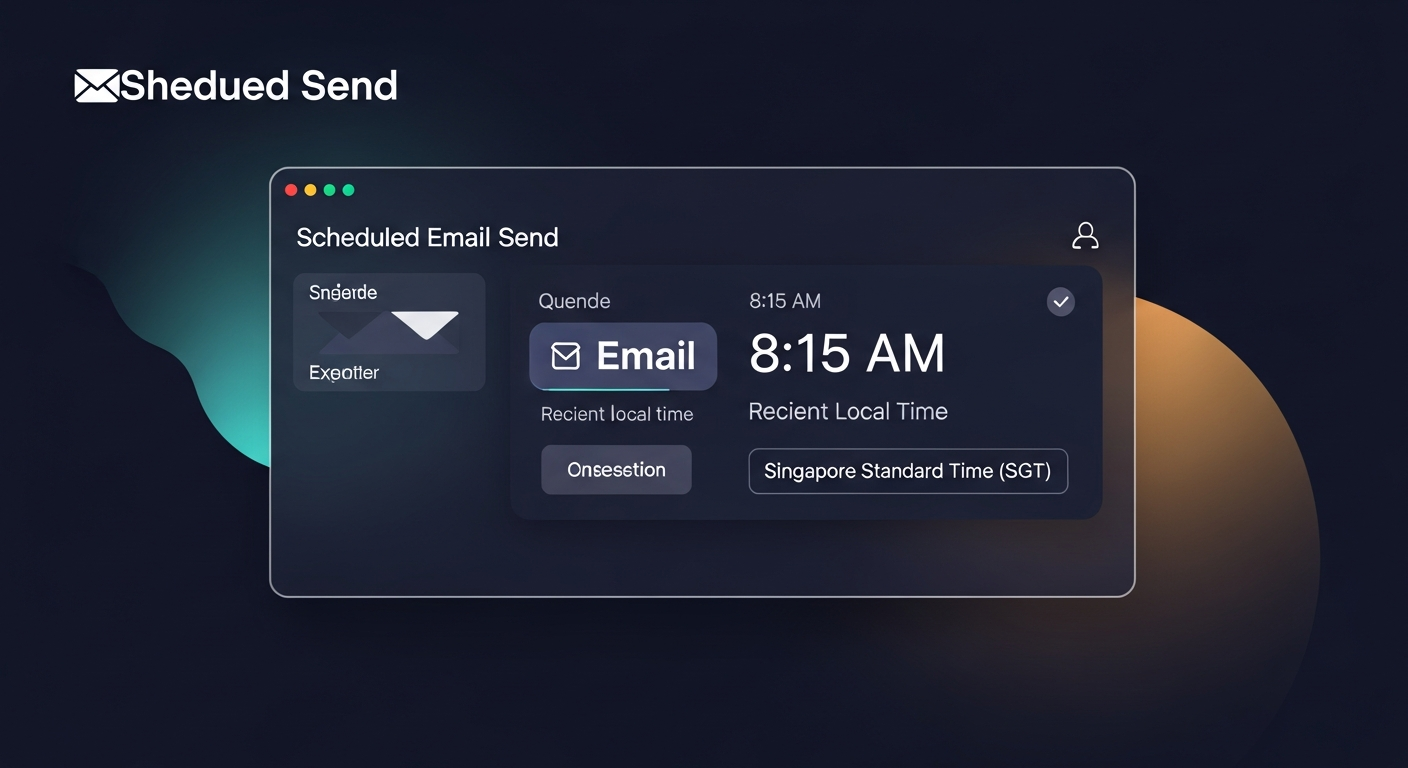Image resolution: width=1408 pixels, height=768 pixels.
Task: Select the Exeotter tab
Action: (343, 372)
